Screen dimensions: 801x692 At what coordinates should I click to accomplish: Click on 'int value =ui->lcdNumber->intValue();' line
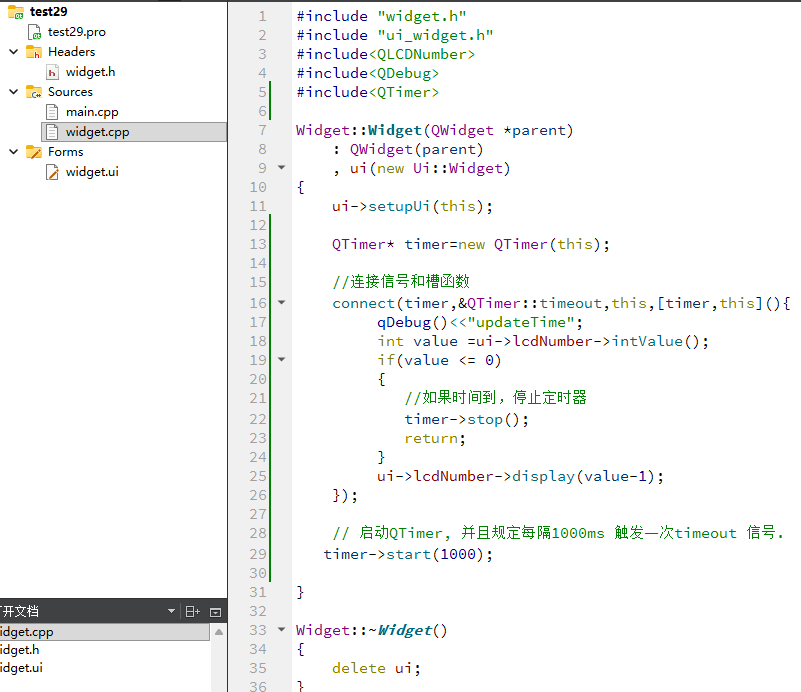(543, 341)
